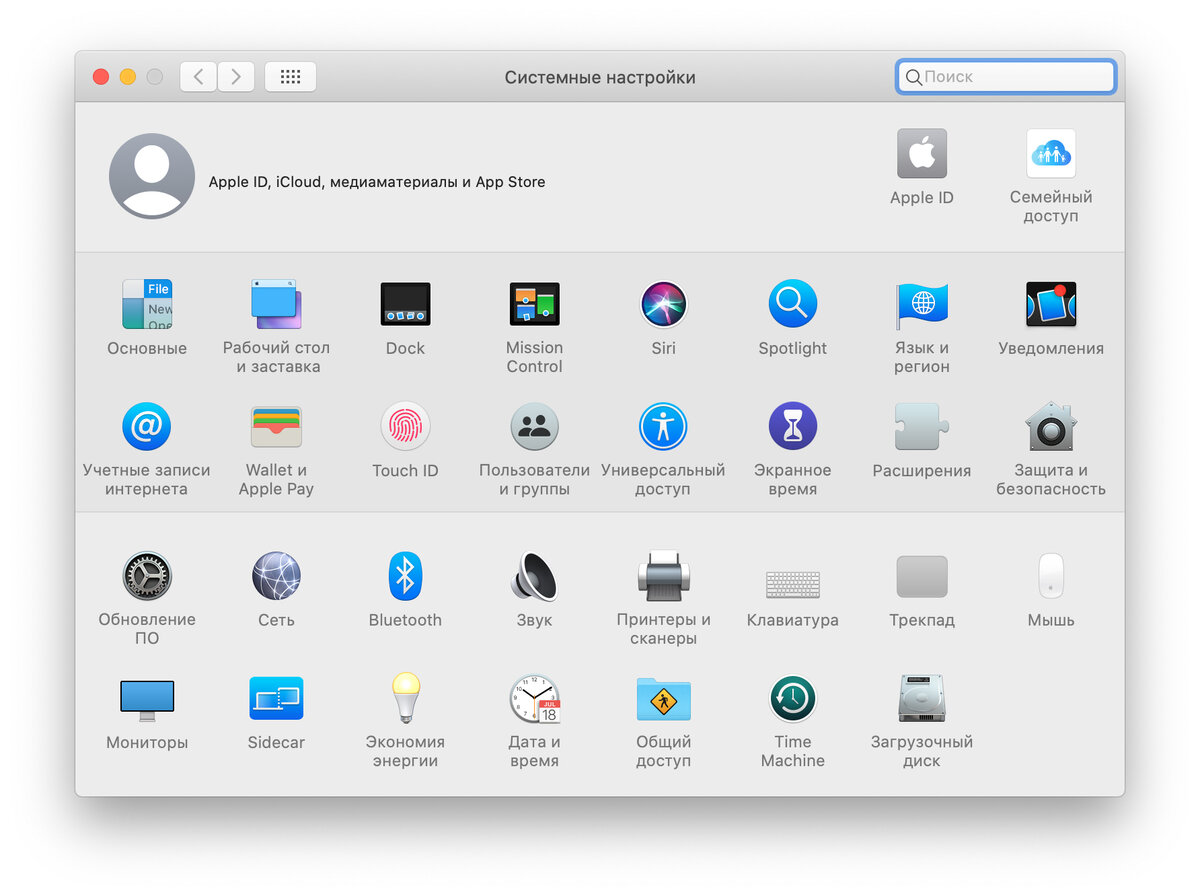
Task: Open Sidecar preferences
Action: pos(276,699)
